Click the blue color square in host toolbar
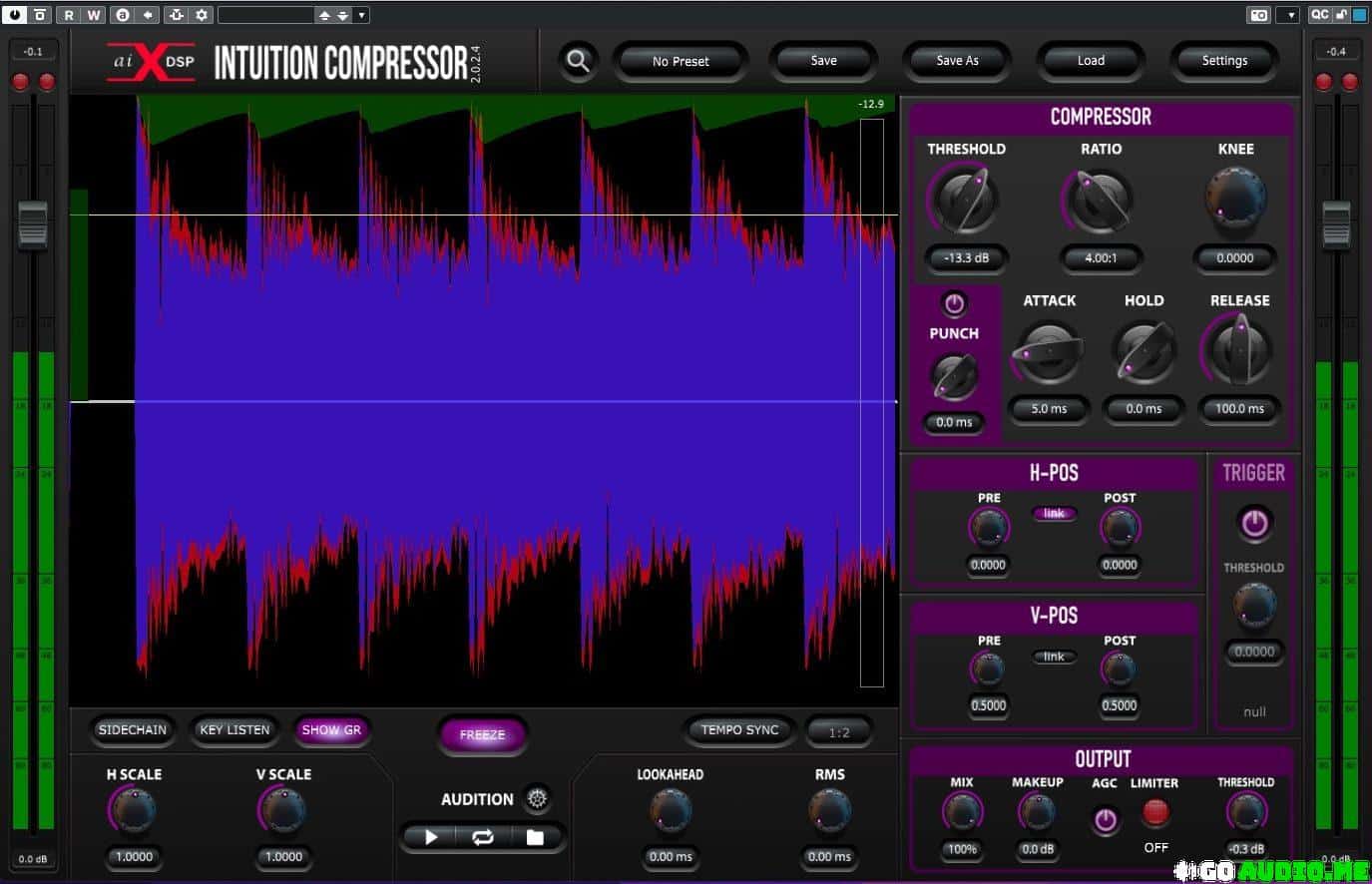The height and width of the screenshot is (884, 1372). tap(1359, 15)
